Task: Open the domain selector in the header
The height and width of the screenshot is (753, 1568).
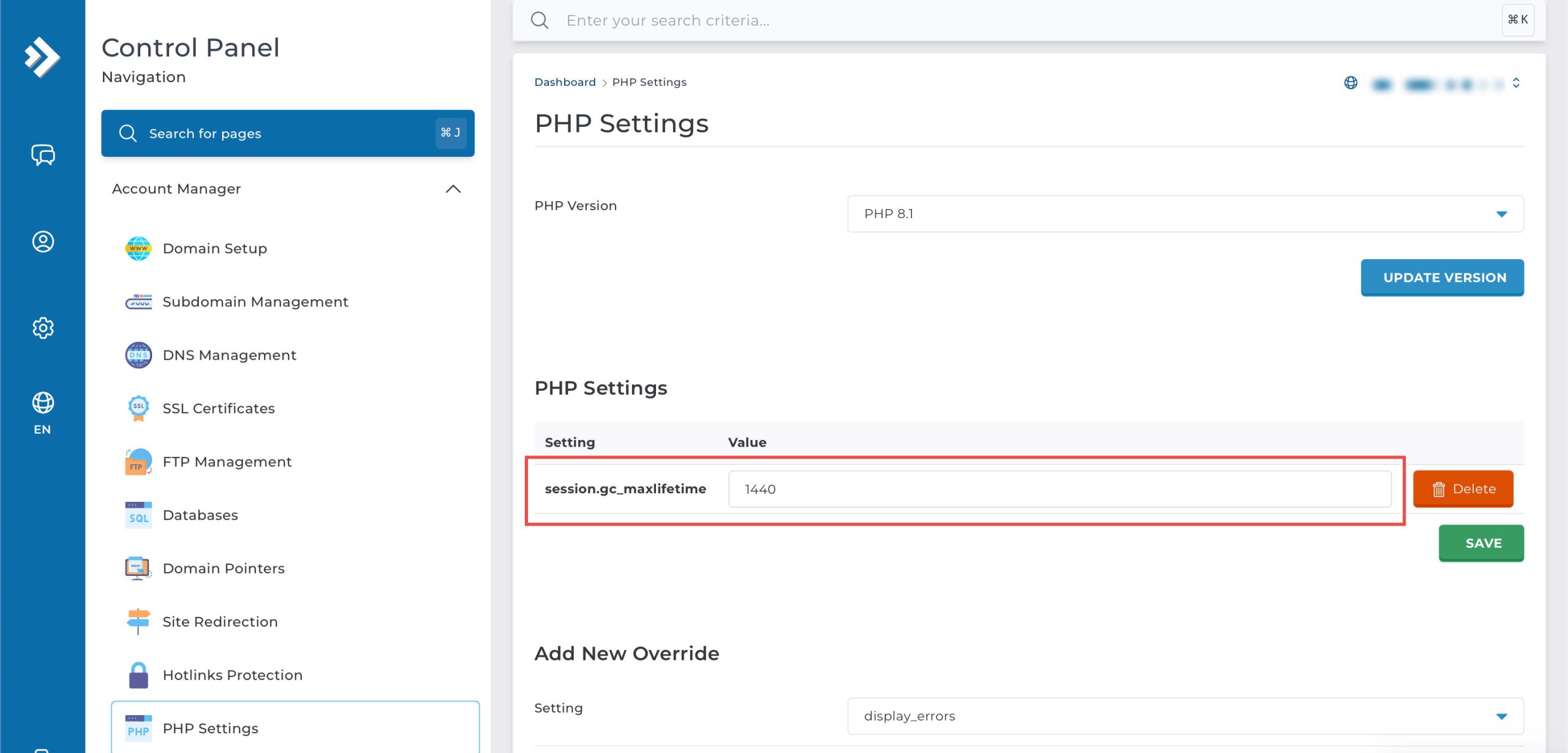Action: click(x=1433, y=83)
